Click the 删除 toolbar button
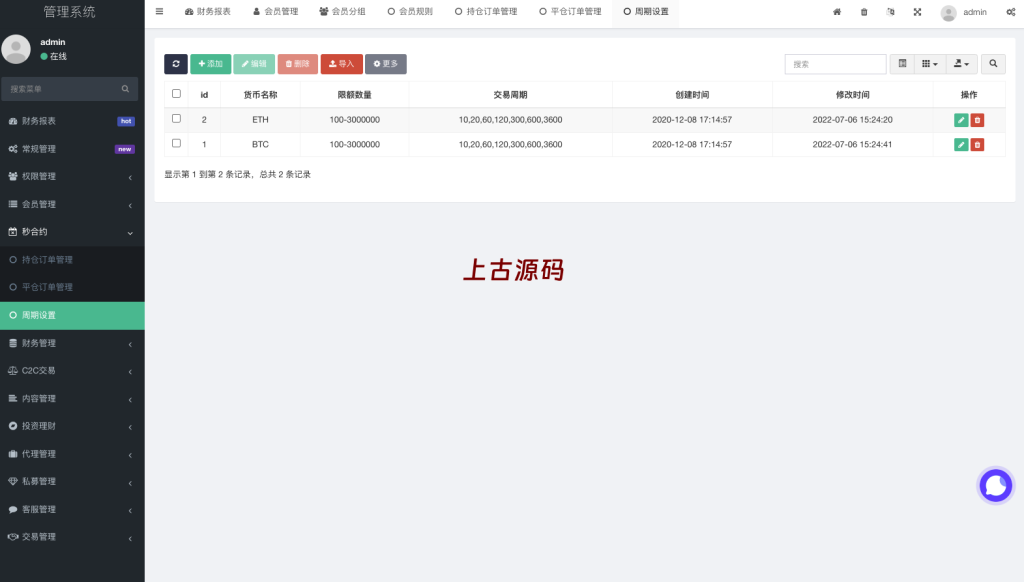This screenshot has height=582, width=1024. (298, 64)
